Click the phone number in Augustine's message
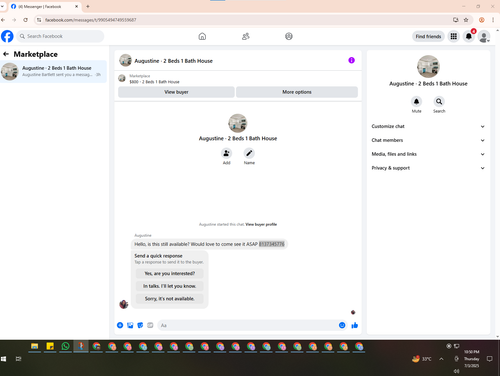The width and height of the screenshot is (500, 376). tap(272, 244)
